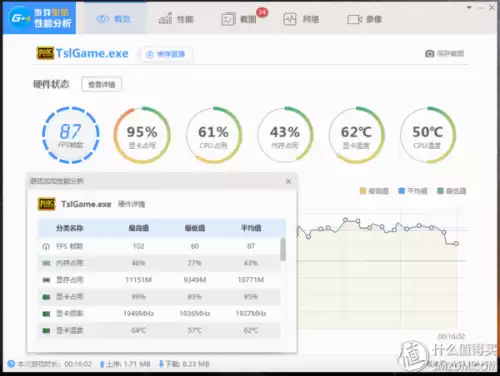Click the PUBG icon in details popup
500x376 pixels.
(x=46, y=204)
